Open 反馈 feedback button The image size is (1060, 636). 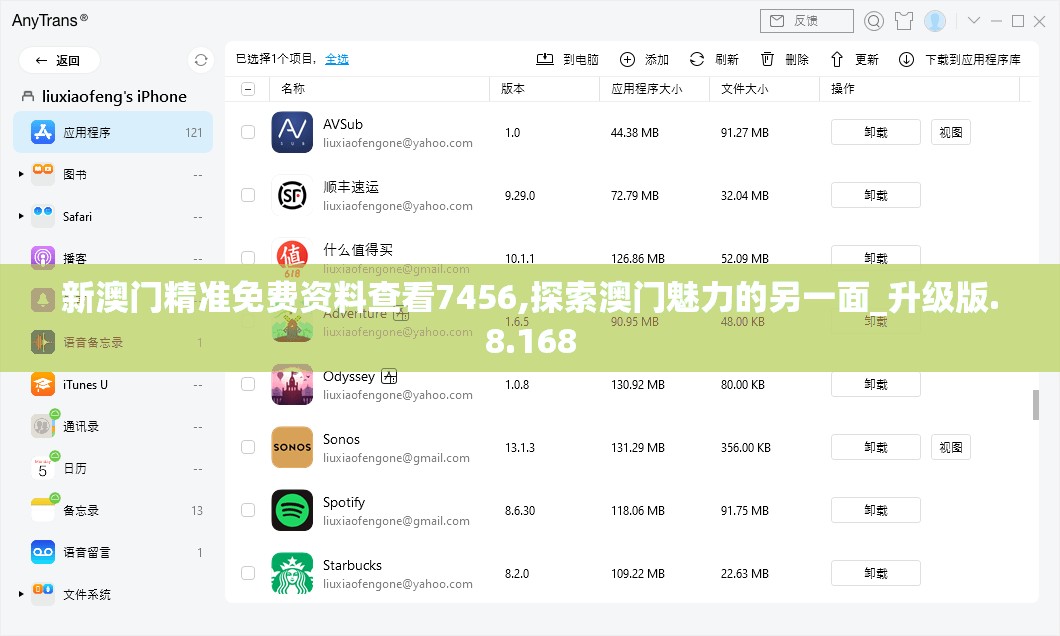point(806,21)
